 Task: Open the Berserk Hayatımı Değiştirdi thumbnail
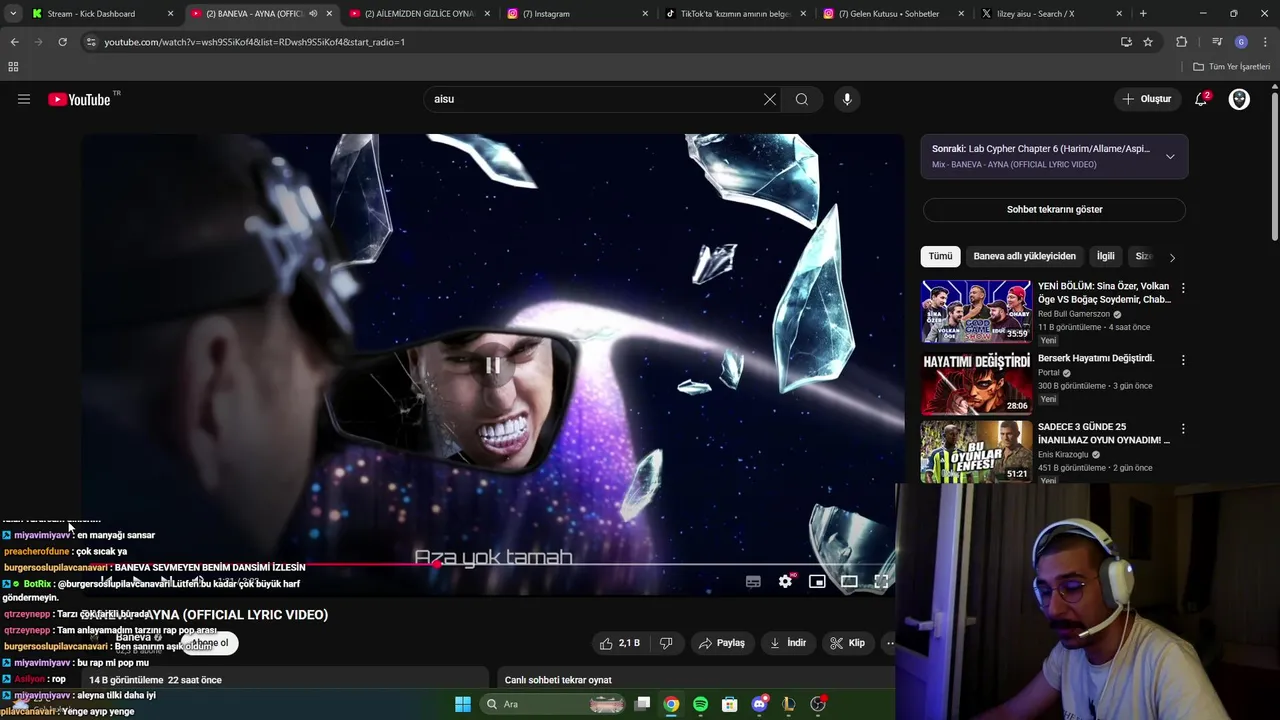[976, 383]
